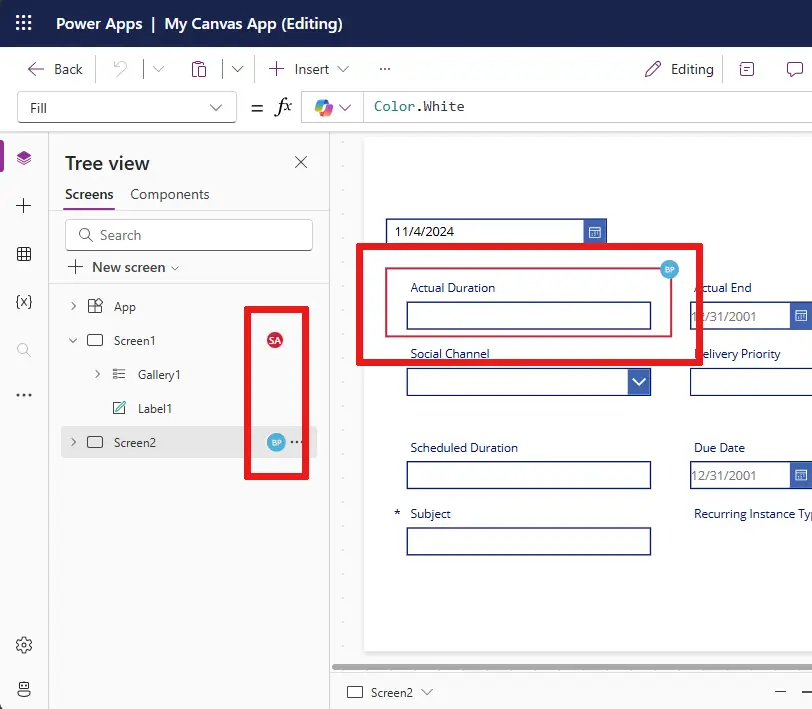812x709 pixels.
Task: Open the Variables curly braces icon
Action: point(24,301)
